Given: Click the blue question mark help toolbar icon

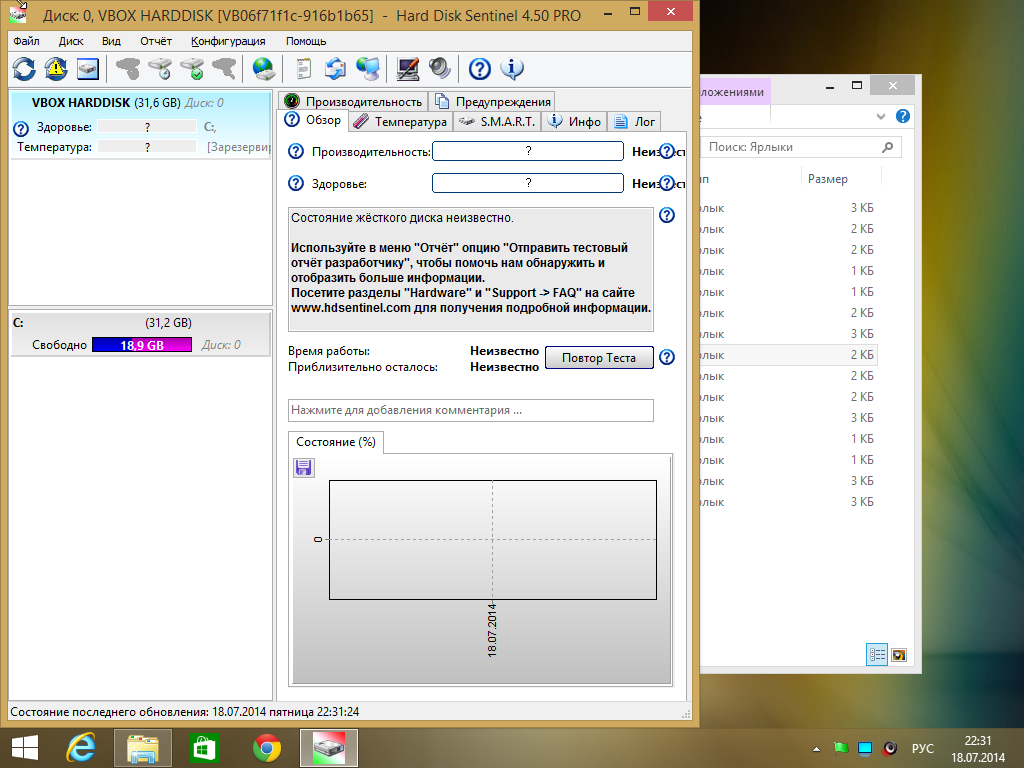Looking at the screenshot, I should point(479,69).
